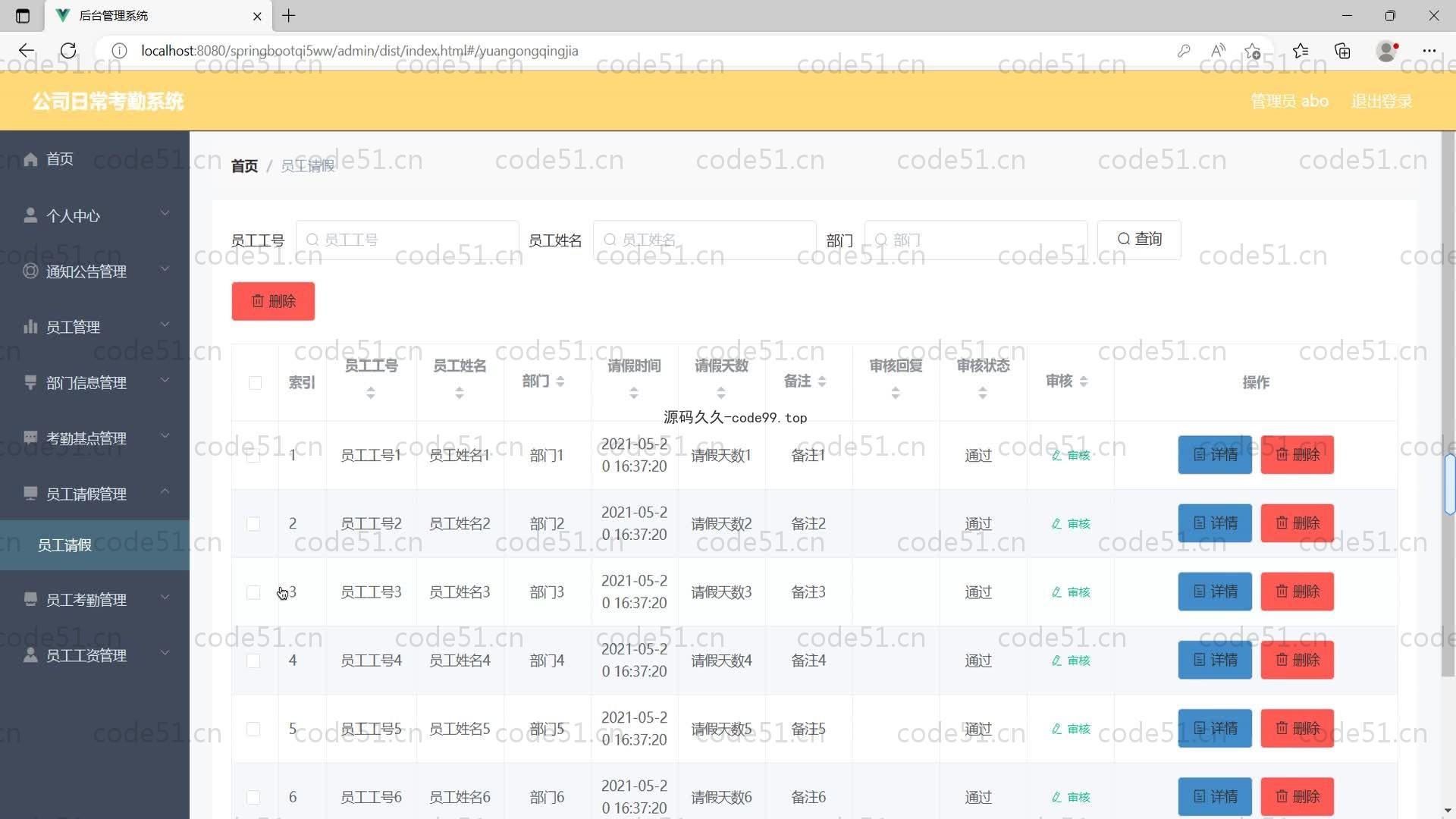Click the bar chart icon beside 员工管理
1456x819 pixels.
(x=30, y=327)
